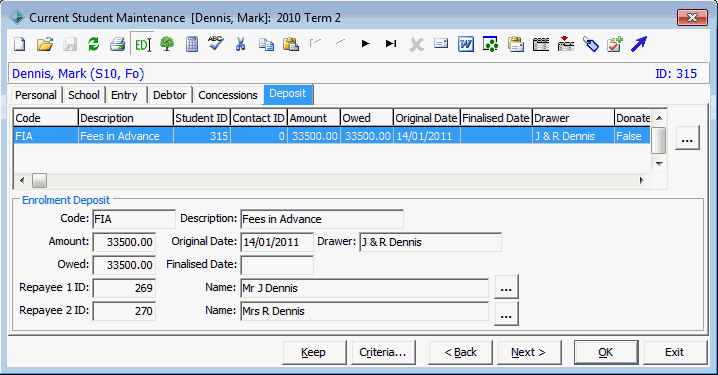Click the grid's scroll up arrow
This screenshot has height=375, width=718.
point(659,118)
